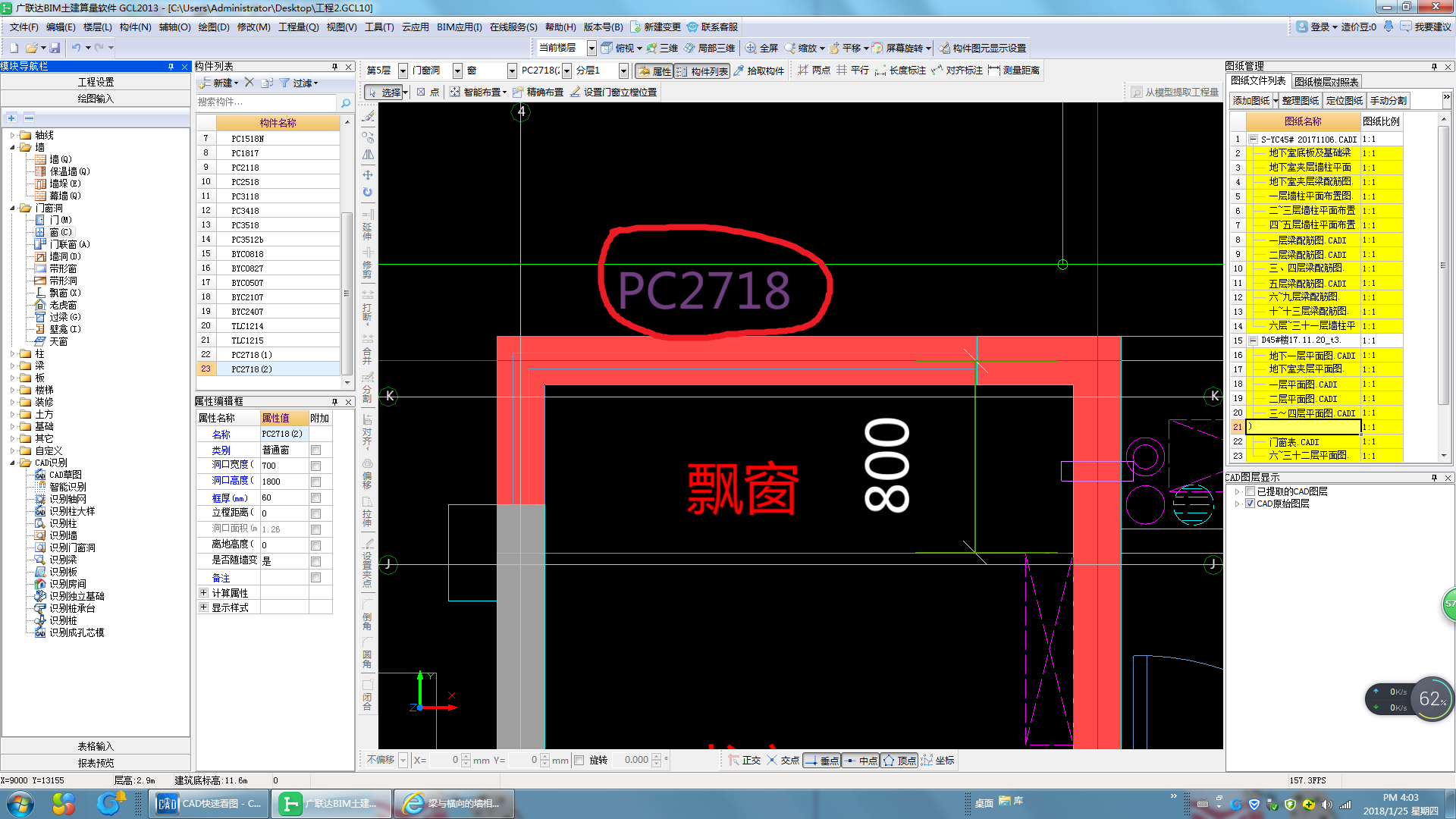The width and height of the screenshot is (1456, 819).
Task: Select the 对齐标注 aligned dimension tool
Action: pos(958,71)
